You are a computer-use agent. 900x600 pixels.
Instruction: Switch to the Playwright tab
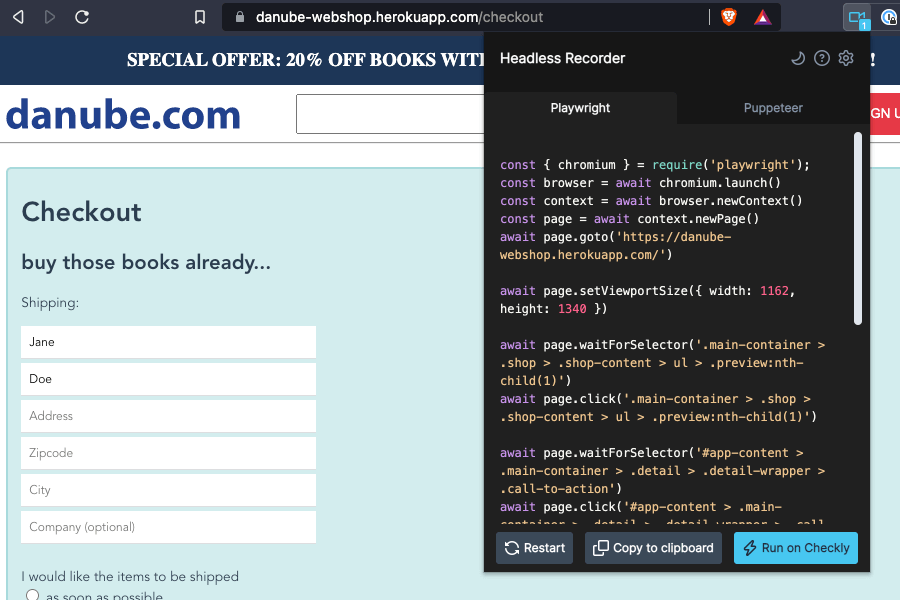pyautogui.click(x=580, y=108)
